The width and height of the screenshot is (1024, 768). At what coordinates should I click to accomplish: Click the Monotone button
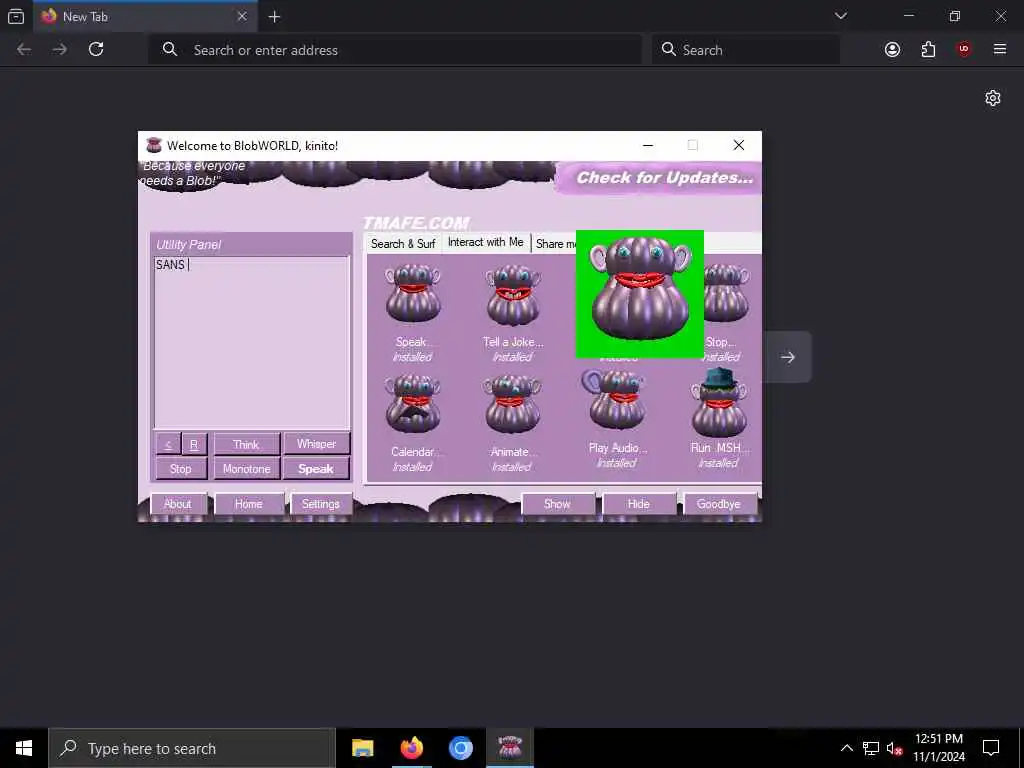[246, 469]
